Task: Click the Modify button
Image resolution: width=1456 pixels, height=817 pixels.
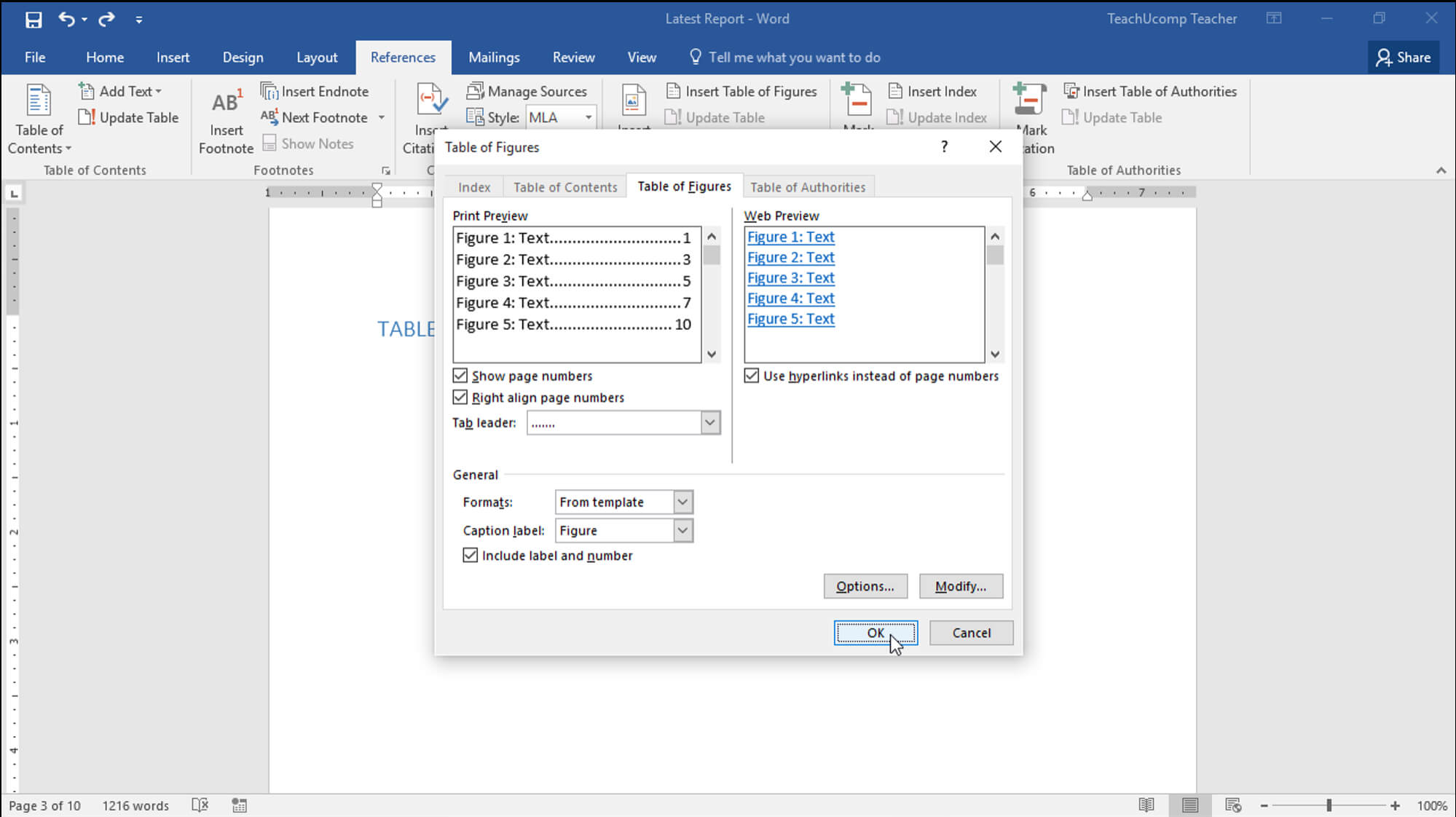Action: coord(960,586)
